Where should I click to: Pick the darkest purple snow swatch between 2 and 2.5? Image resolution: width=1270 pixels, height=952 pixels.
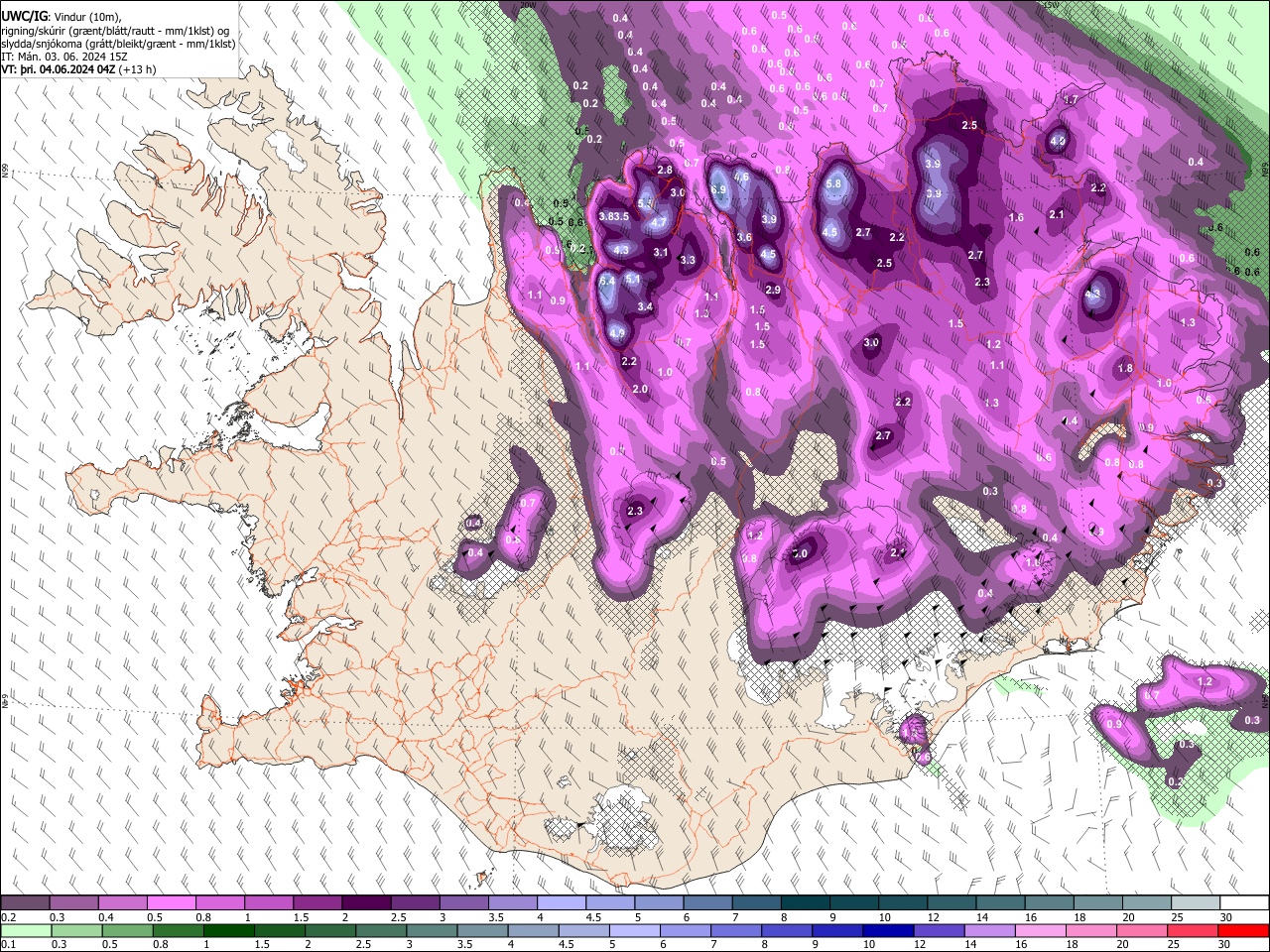365,903
